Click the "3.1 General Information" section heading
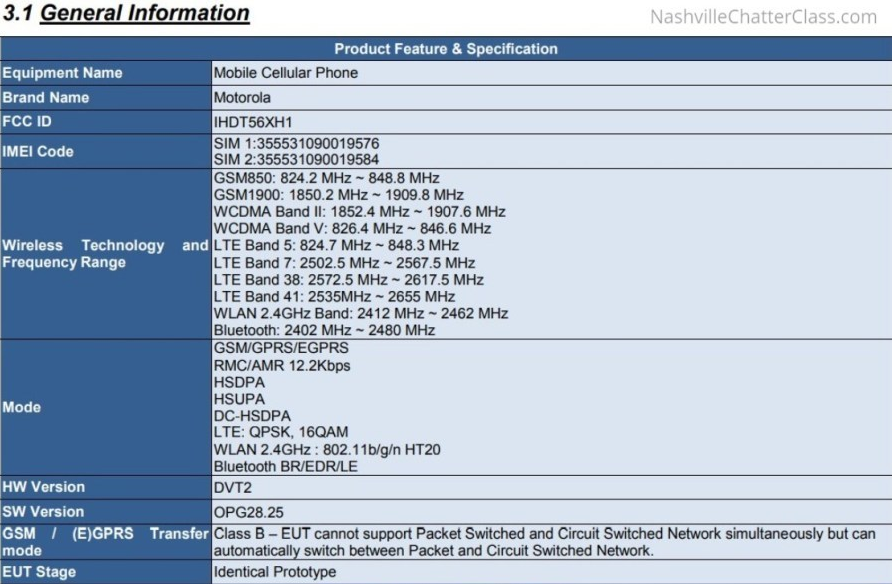This screenshot has height=584, width=892. pyautogui.click(x=126, y=14)
